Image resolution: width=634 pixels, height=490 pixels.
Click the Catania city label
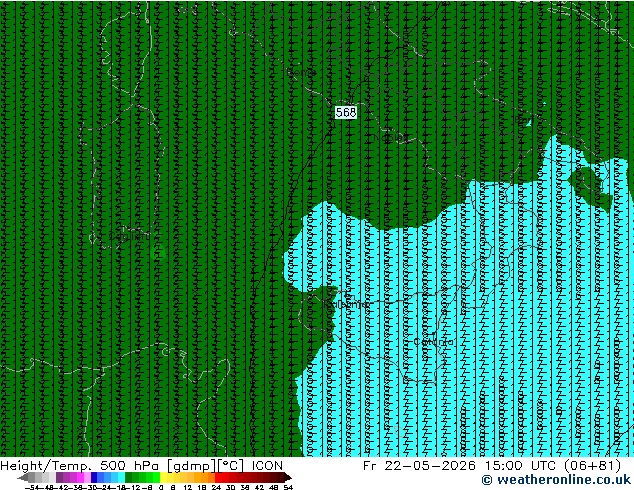[x=433, y=342]
